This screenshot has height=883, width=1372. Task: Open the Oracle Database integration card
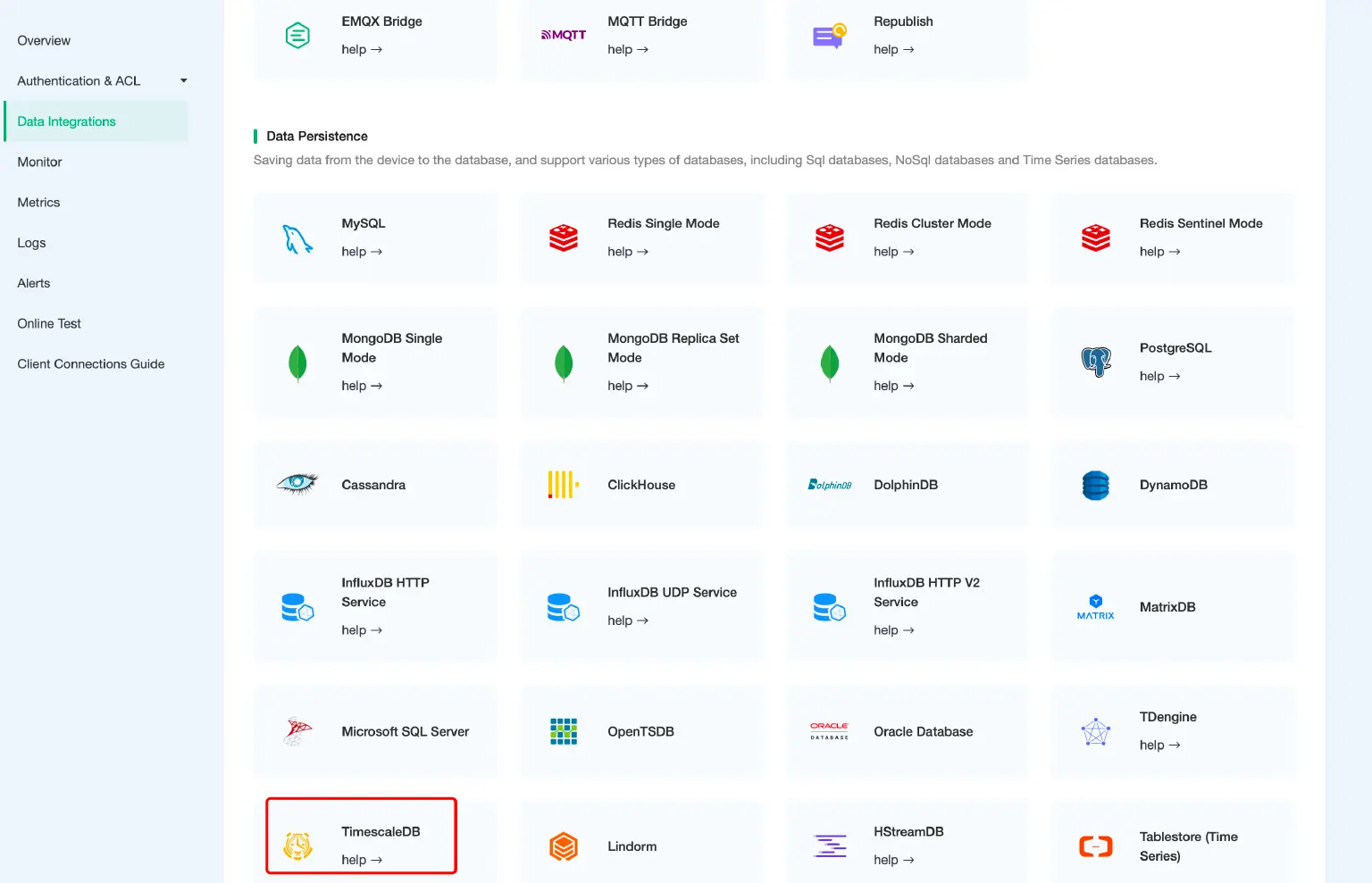(907, 731)
